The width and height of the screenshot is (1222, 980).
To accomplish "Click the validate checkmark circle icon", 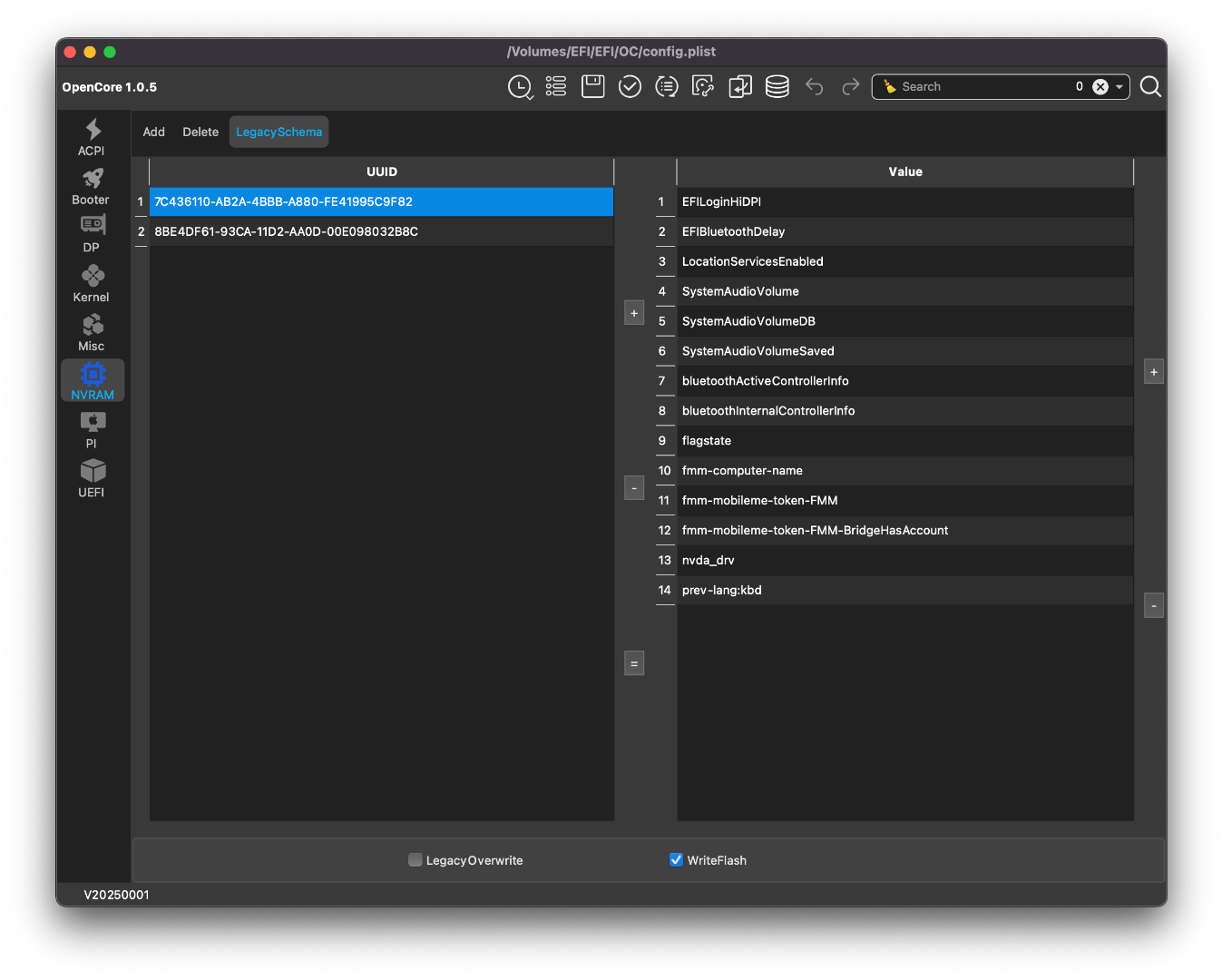I will tap(630, 87).
